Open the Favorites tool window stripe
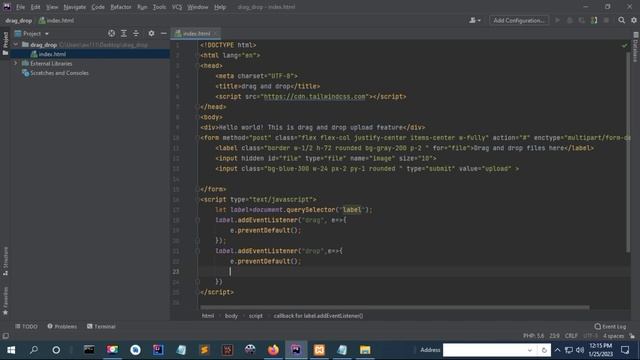The width and height of the screenshot is (640, 360). pyautogui.click(x=5, y=301)
